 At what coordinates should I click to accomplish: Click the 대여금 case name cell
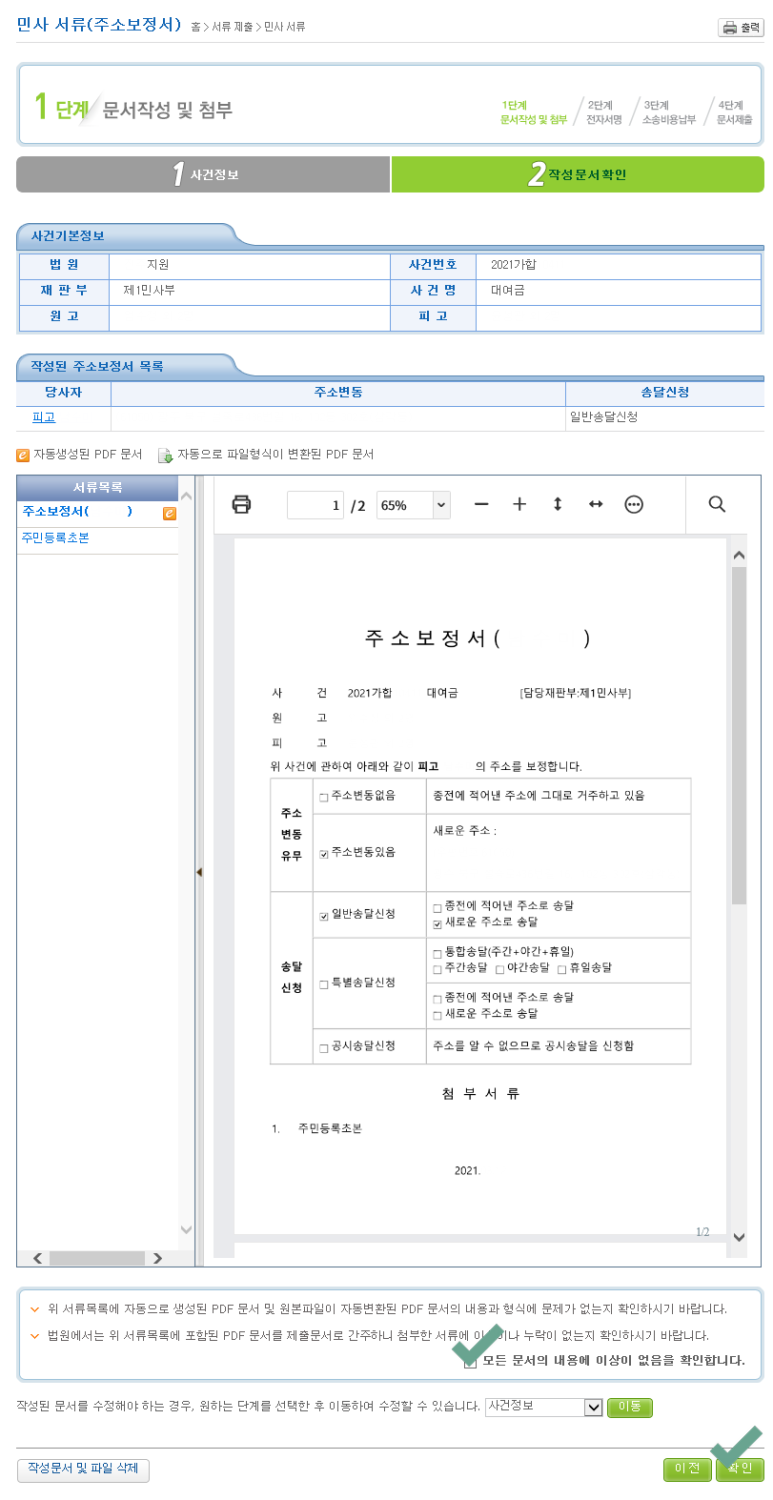point(618,291)
